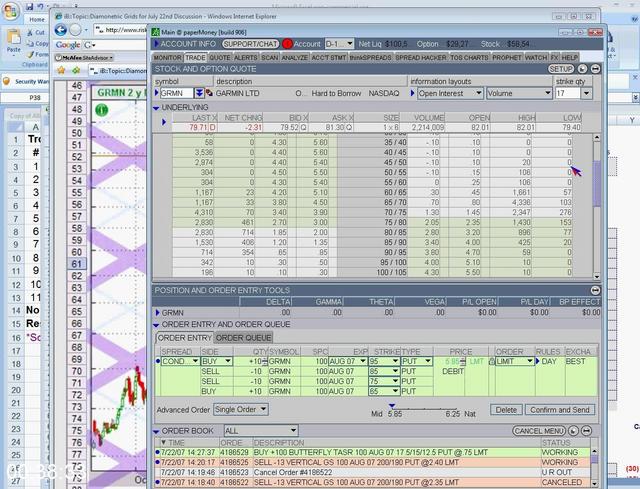
Task: Open the PROPHET tab
Action: (x=507, y=58)
